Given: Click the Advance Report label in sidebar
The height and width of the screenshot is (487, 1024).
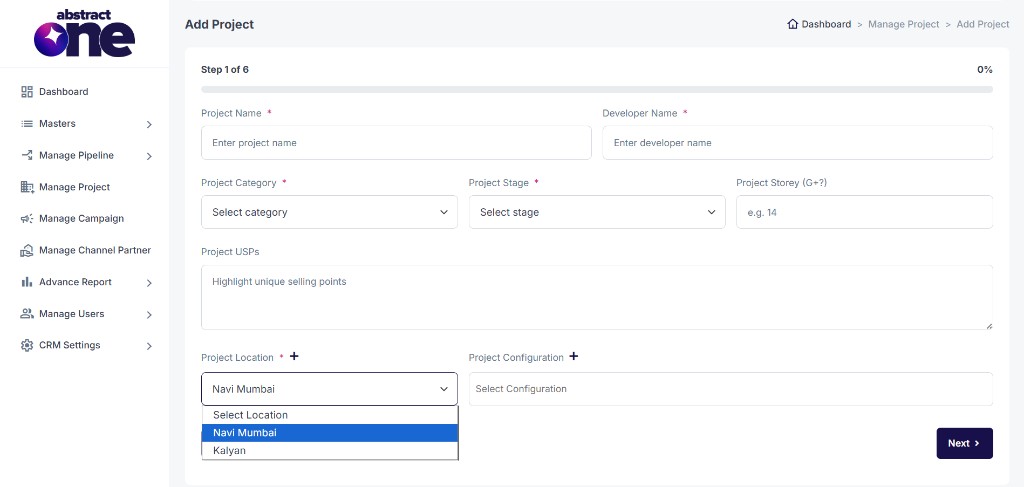Looking at the screenshot, I should [x=75, y=282].
